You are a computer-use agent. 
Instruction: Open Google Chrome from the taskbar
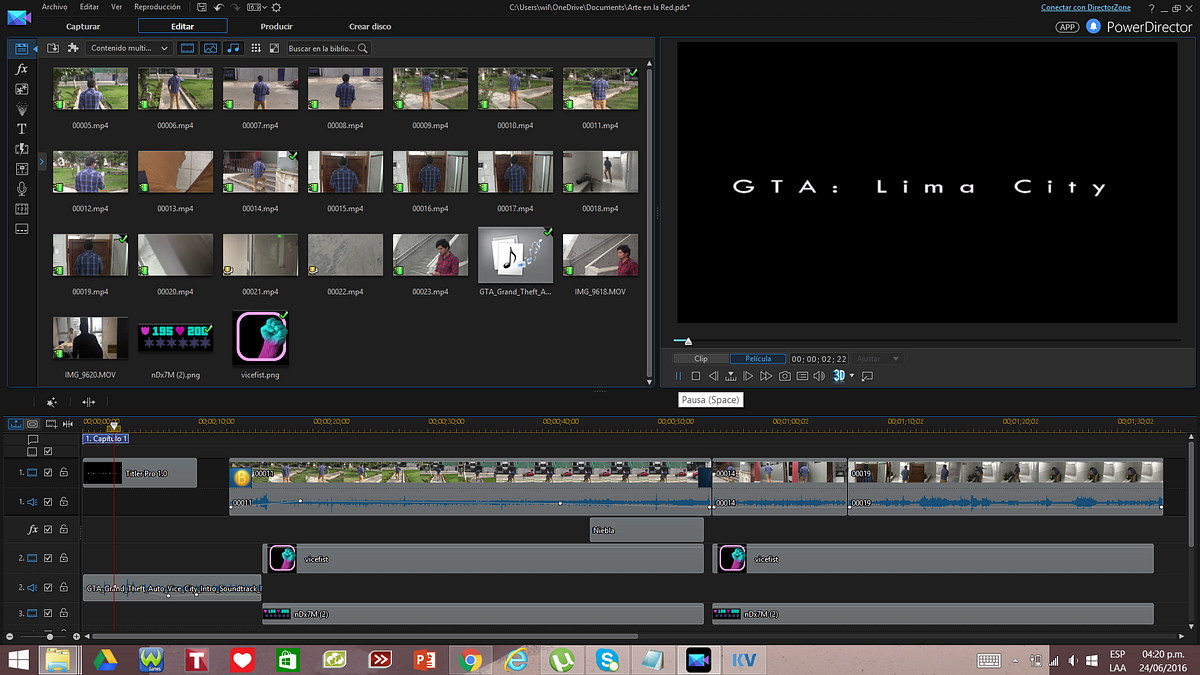tap(468, 660)
